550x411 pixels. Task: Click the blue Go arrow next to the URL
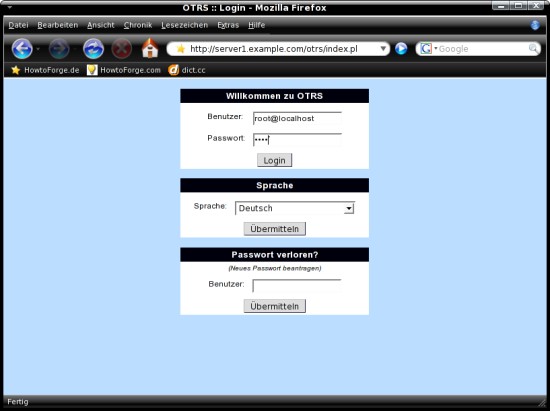(401, 48)
